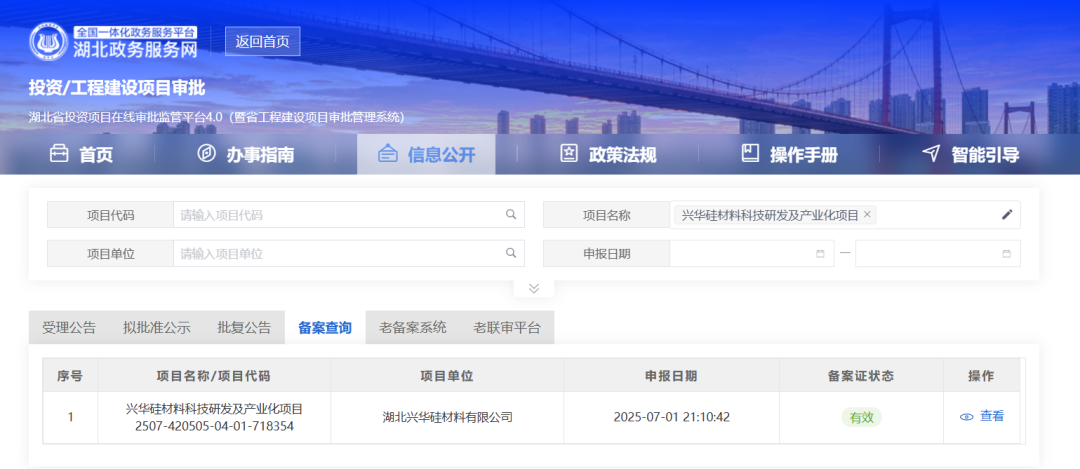Select the 信息公开 navigation item

tap(426, 154)
